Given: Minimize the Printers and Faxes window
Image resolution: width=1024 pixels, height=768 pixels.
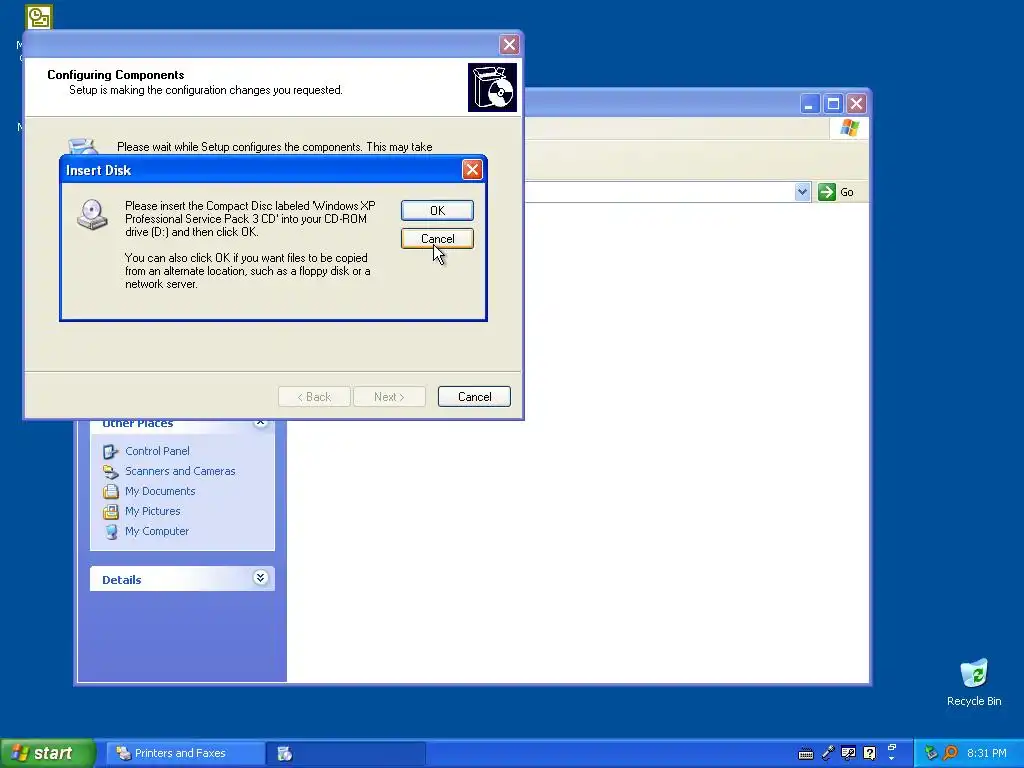Looking at the screenshot, I should (x=810, y=104).
